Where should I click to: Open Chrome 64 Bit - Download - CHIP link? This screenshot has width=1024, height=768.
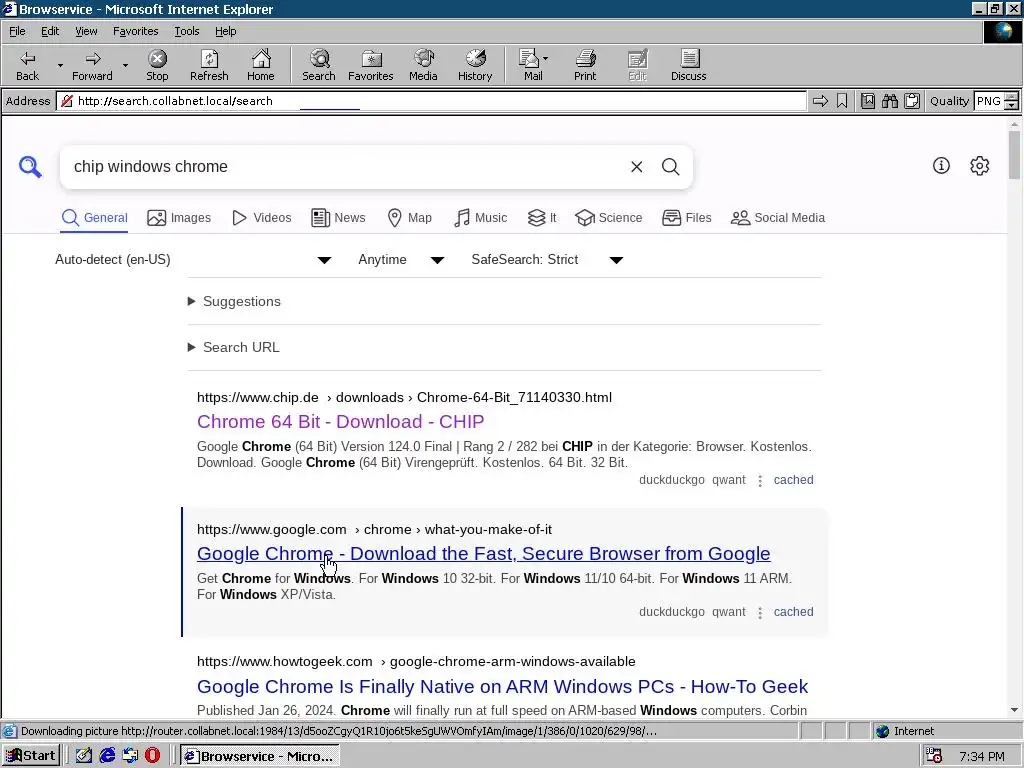340,422
